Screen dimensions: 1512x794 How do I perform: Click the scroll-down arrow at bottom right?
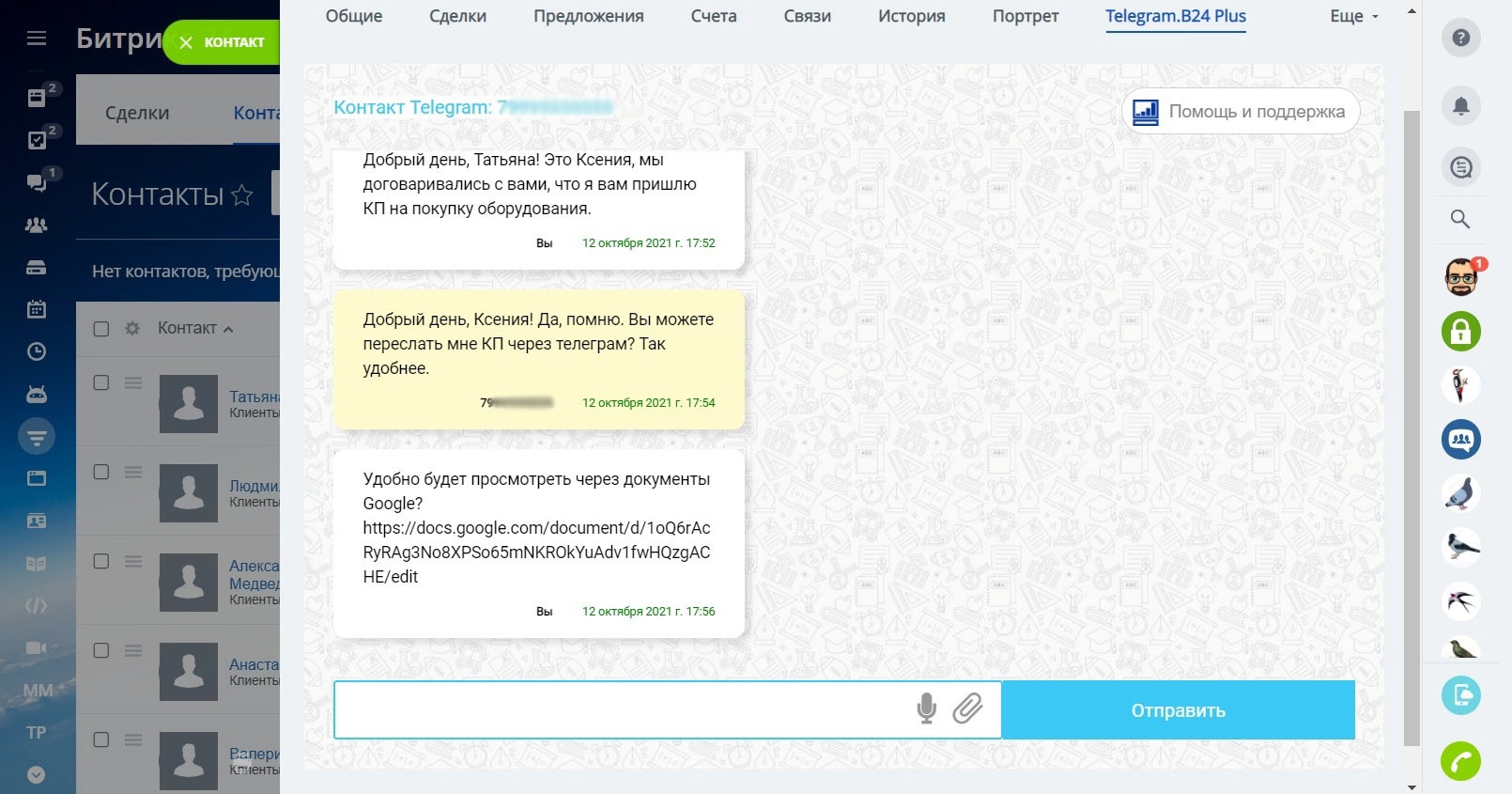click(x=1412, y=786)
